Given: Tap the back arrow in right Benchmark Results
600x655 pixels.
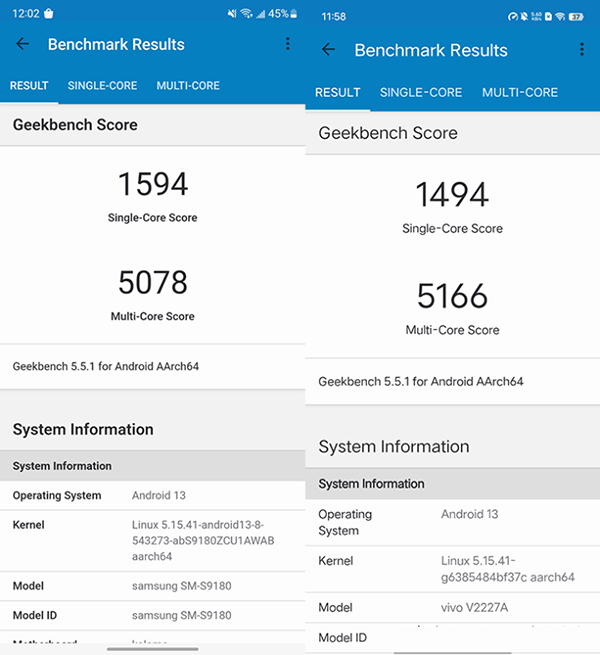Looking at the screenshot, I should tap(328, 50).
